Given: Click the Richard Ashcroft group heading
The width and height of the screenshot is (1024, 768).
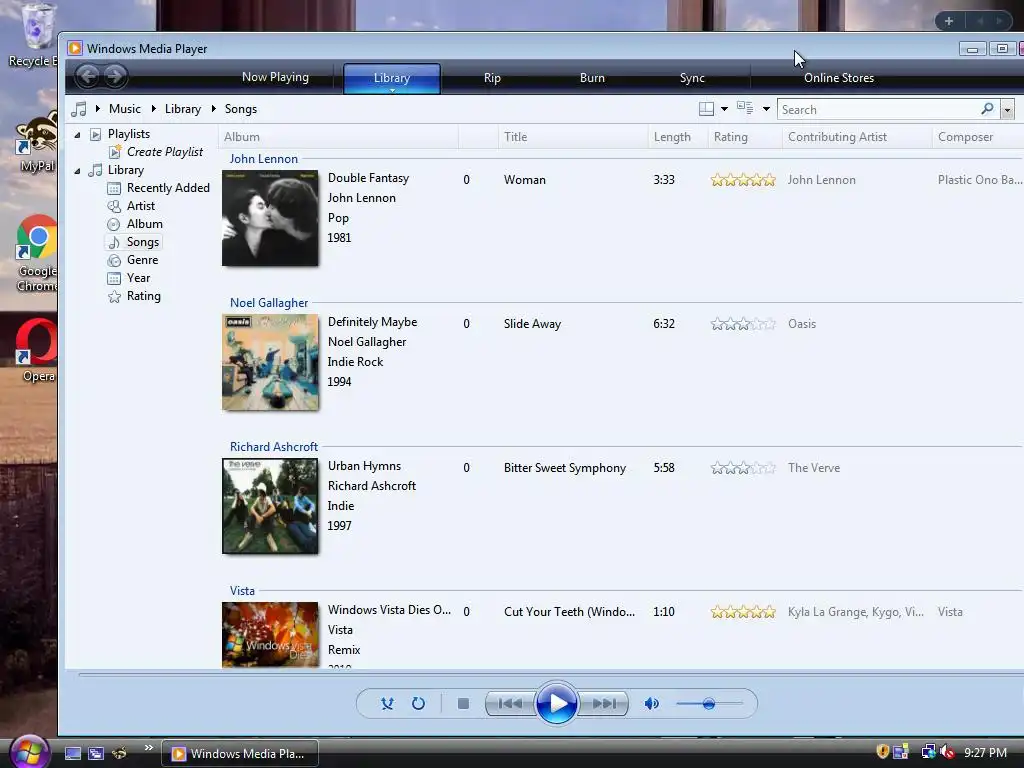Looking at the screenshot, I should coord(274,447).
